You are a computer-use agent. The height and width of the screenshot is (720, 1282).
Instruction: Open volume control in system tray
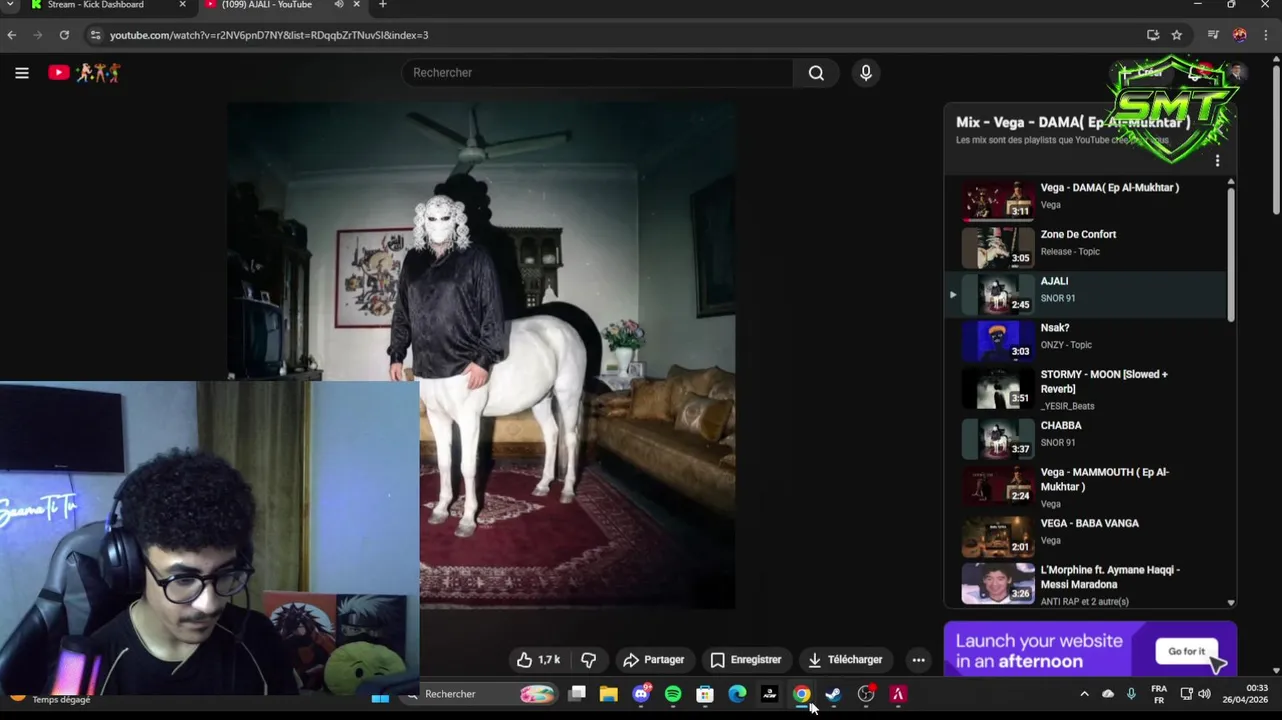1204,694
